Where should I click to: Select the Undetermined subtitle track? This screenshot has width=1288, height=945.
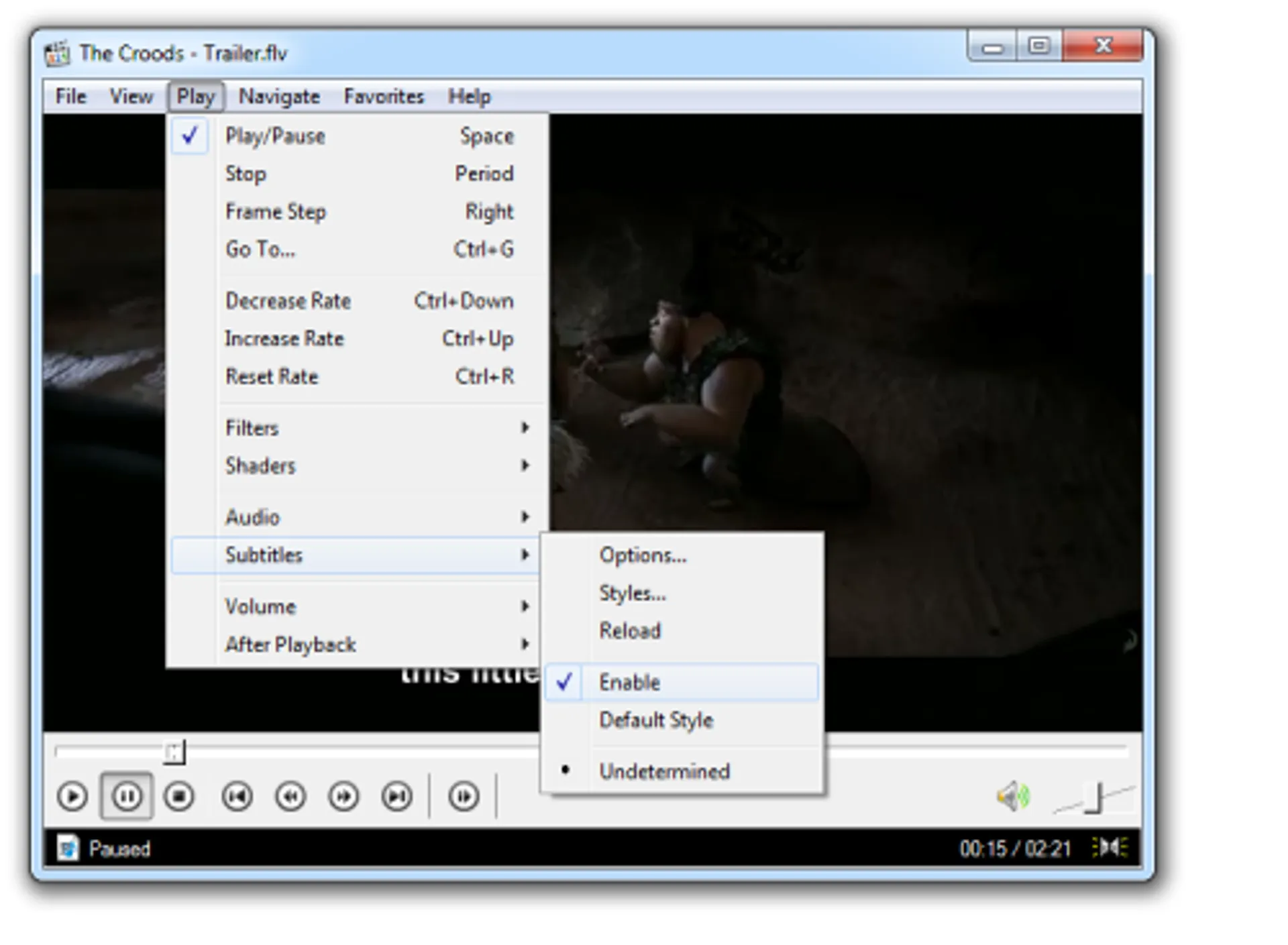coord(664,771)
